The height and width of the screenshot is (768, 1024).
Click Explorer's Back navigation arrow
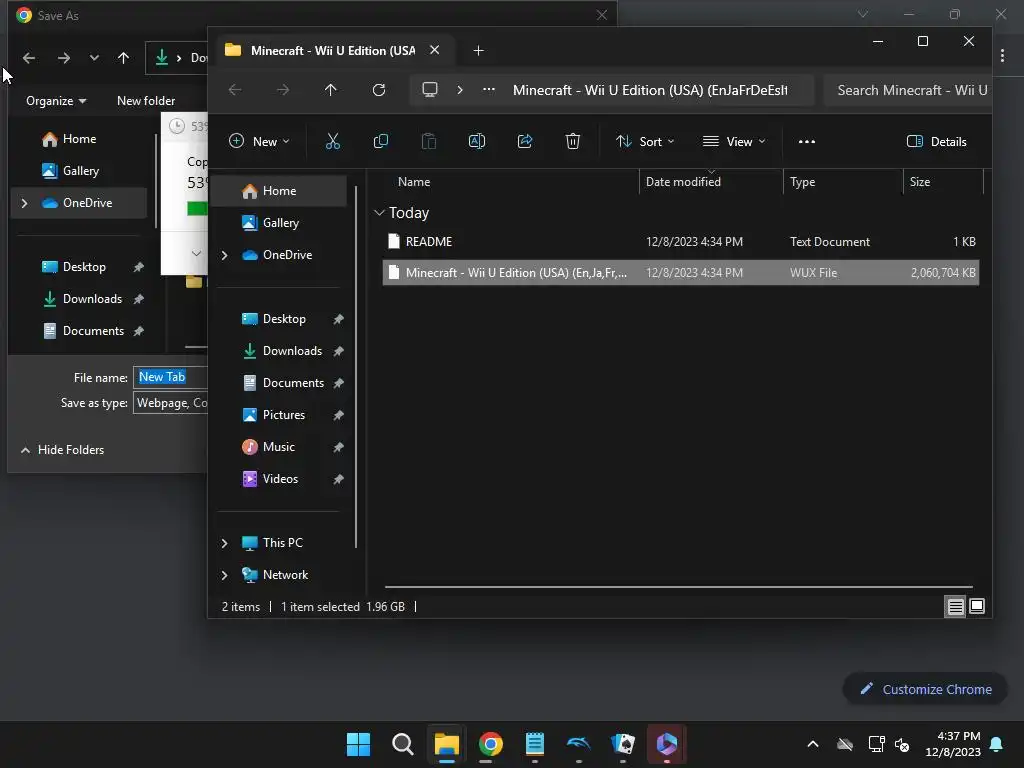(x=235, y=90)
